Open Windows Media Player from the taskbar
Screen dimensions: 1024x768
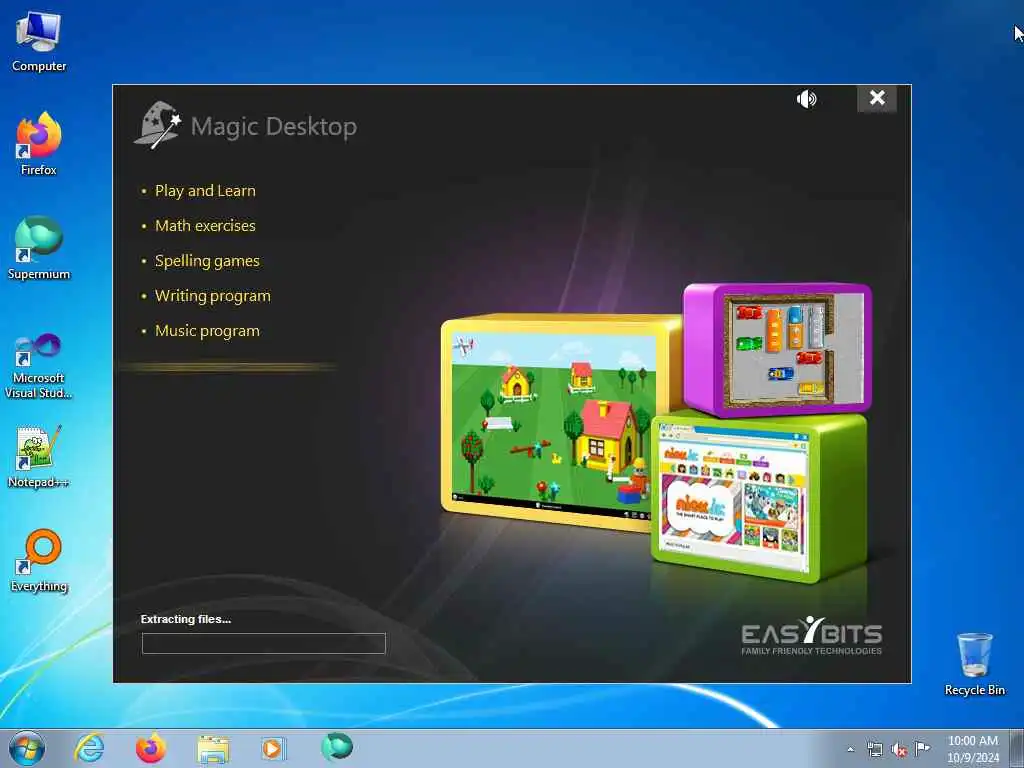[274, 749]
